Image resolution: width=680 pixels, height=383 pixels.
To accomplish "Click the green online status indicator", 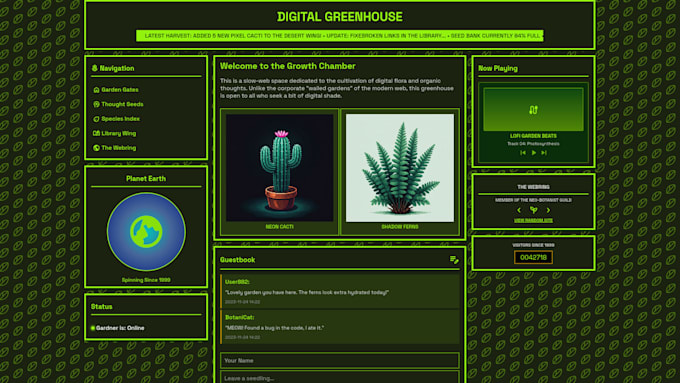I will pos(93,328).
